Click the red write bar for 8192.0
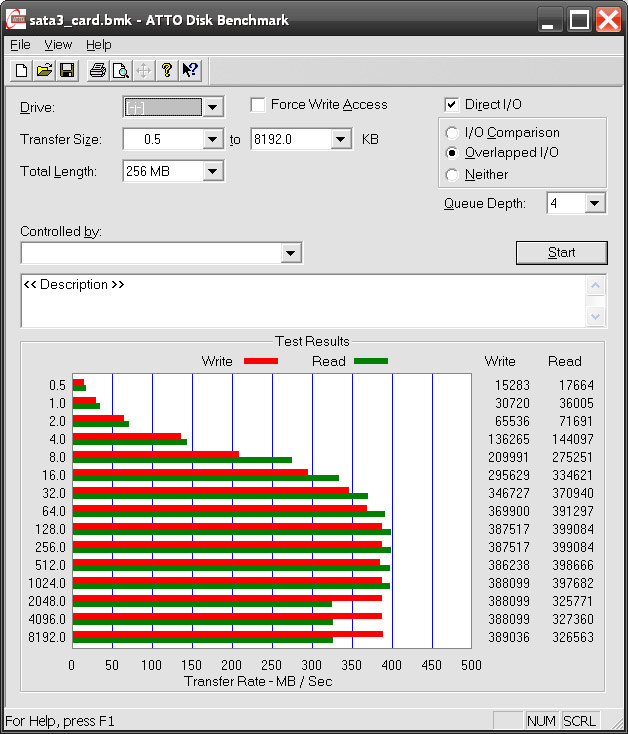 [228, 634]
